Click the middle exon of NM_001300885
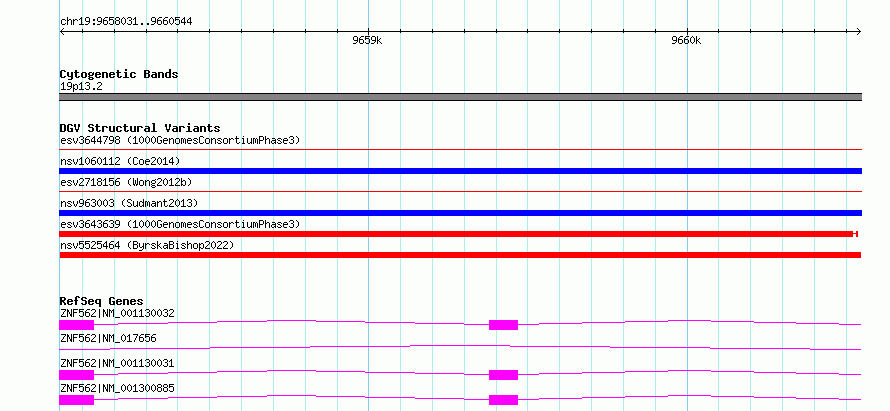The height and width of the screenshot is (411, 890). click(503, 400)
